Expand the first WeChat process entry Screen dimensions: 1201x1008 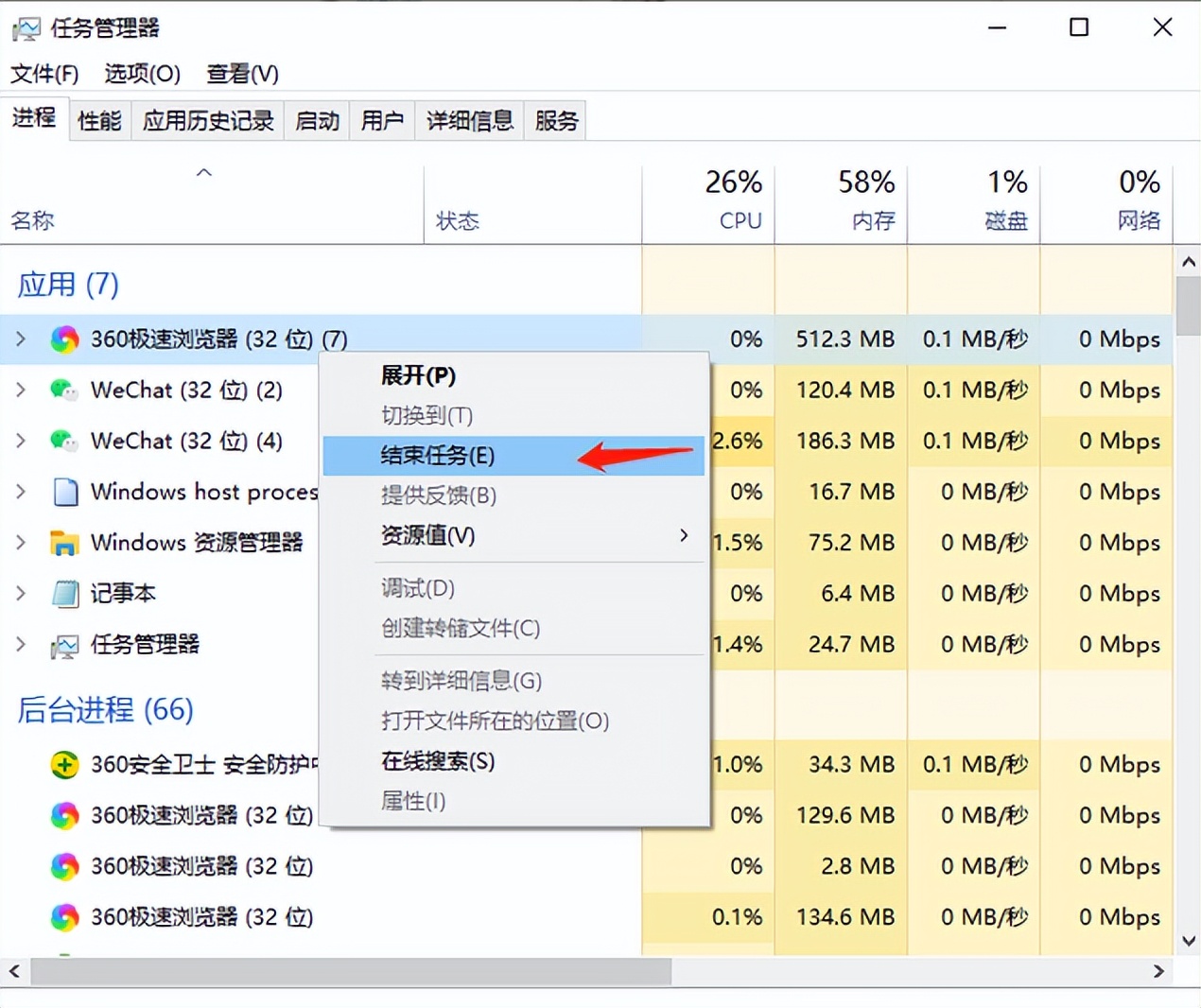click(x=21, y=390)
